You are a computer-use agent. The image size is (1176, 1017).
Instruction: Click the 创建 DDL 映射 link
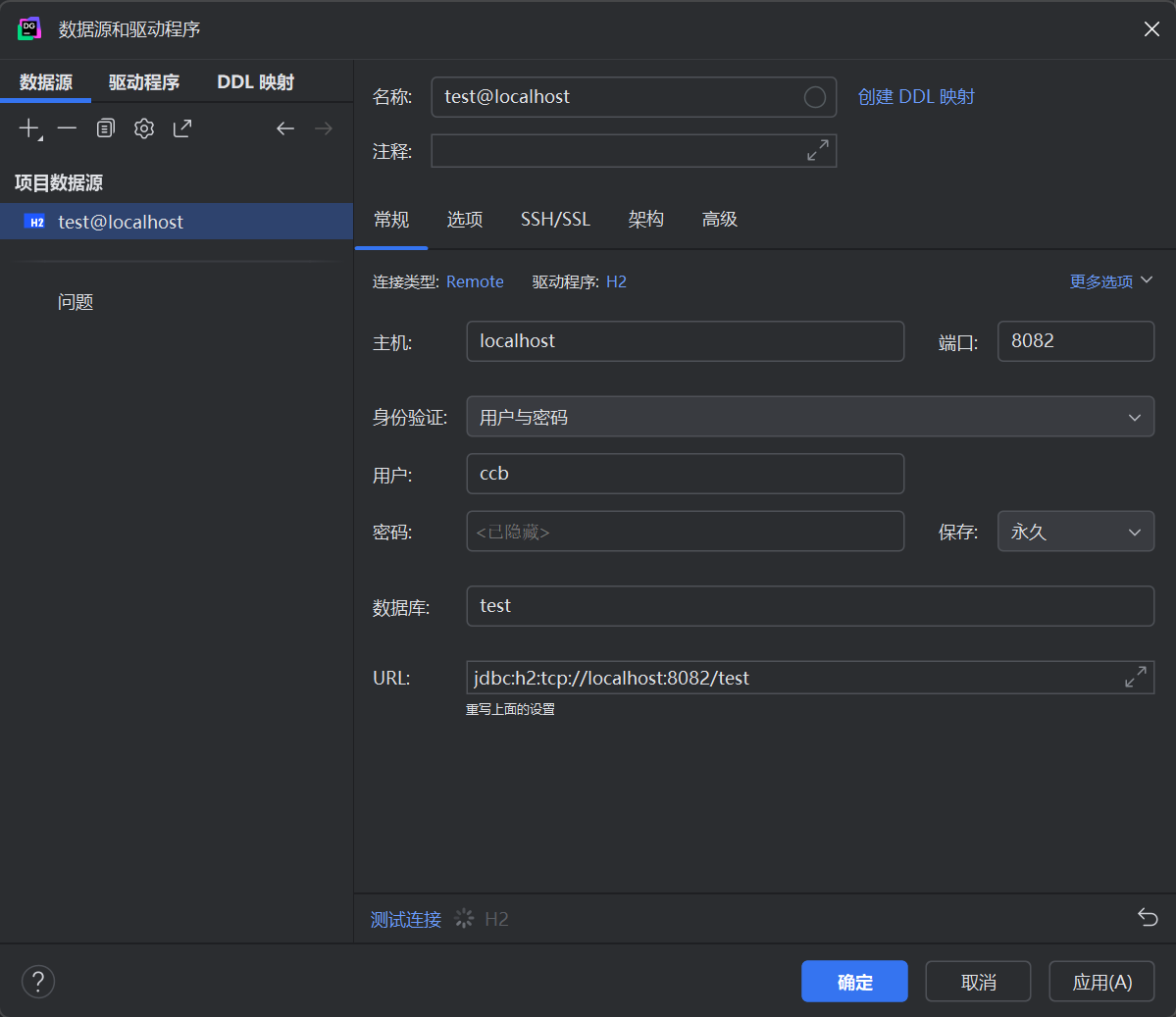tap(916, 97)
